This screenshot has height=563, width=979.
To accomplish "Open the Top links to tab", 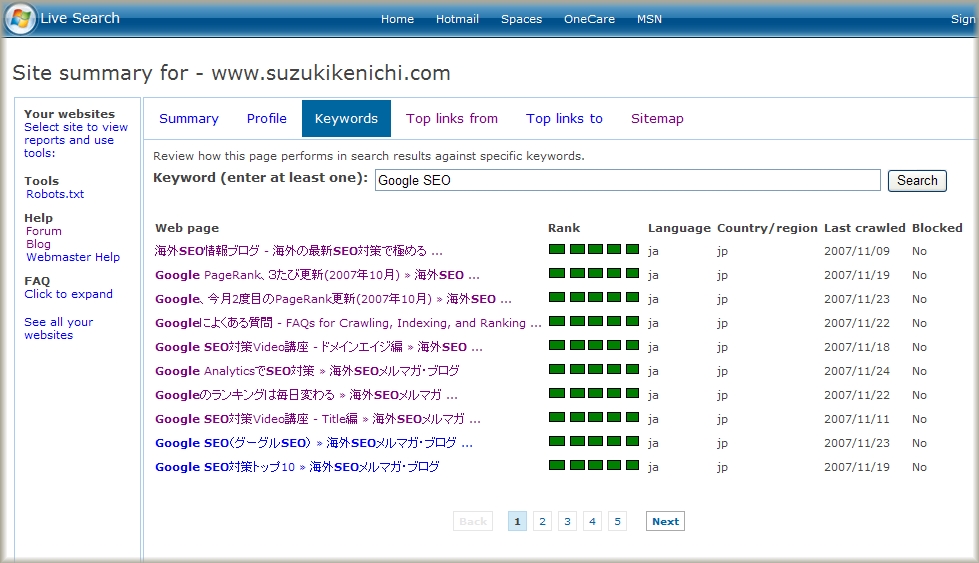I will (x=564, y=119).
